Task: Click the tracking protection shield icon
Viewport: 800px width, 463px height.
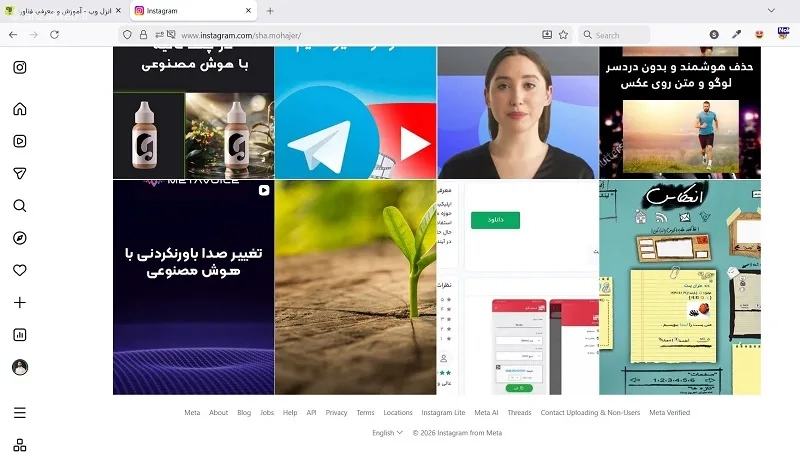Action: 128,35
